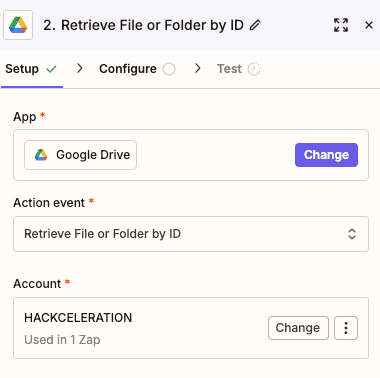Click the Test pending clock icon
The height and width of the screenshot is (378, 380).
tap(254, 69)
